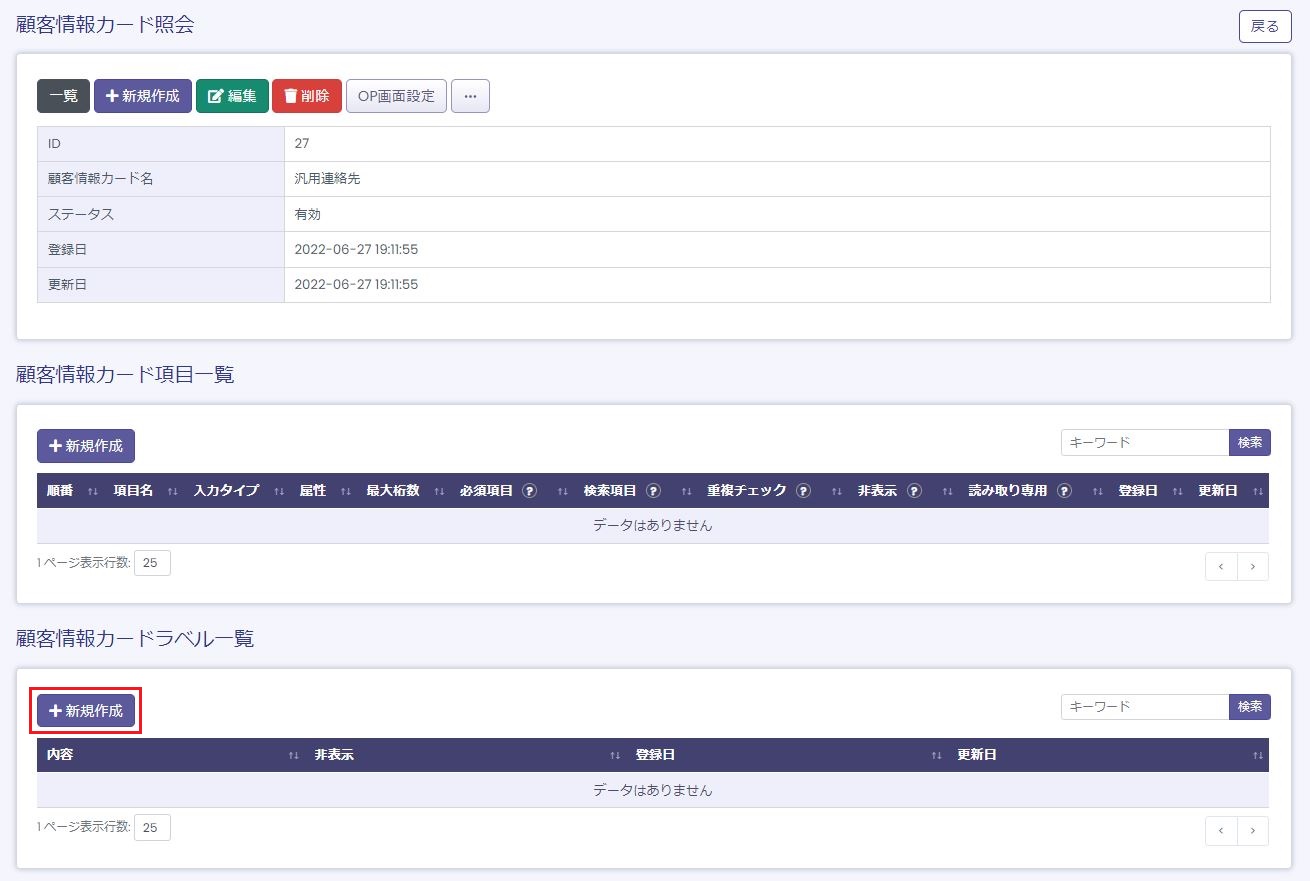This screenshot has height=881, width=1310.
Task: Open the more options ellipsis button
Action: 470,97
